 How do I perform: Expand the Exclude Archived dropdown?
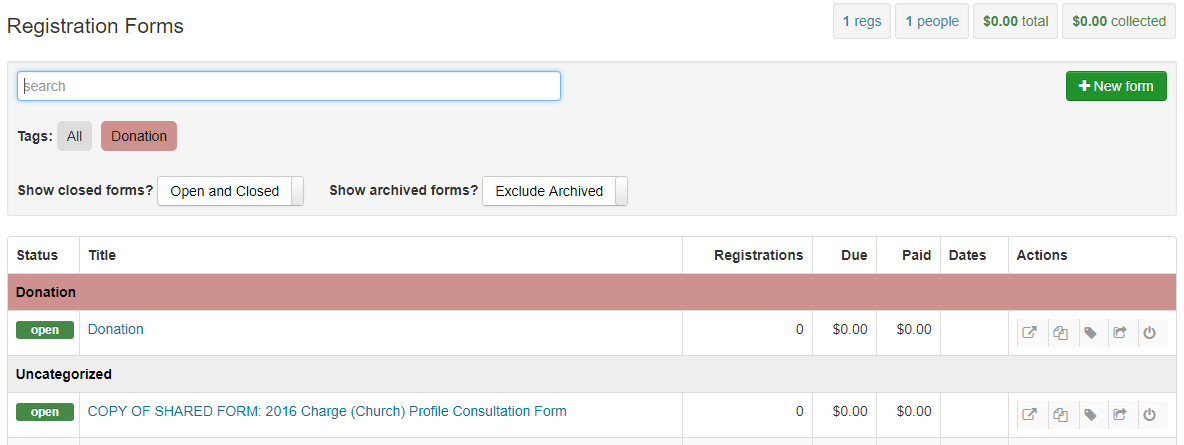554,191
